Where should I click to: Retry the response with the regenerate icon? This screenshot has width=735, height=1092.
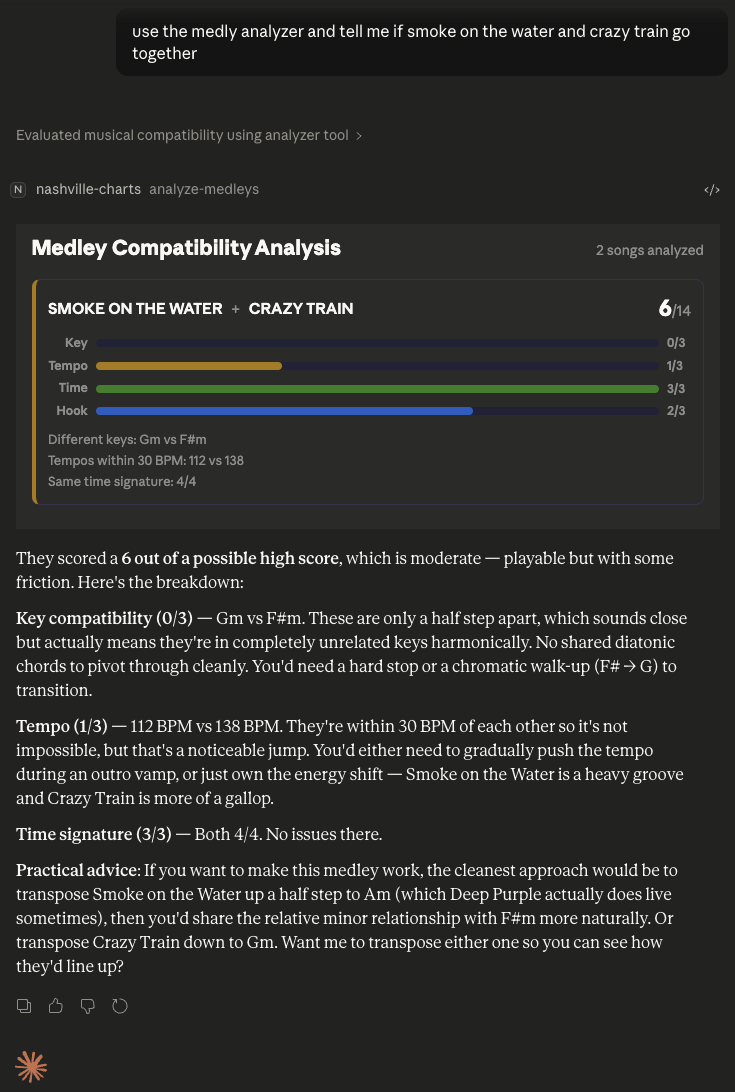[120, 1006]
